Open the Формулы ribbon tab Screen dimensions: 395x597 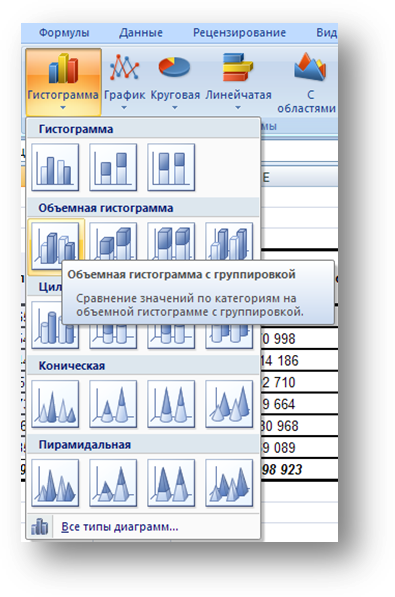[64, 33]
